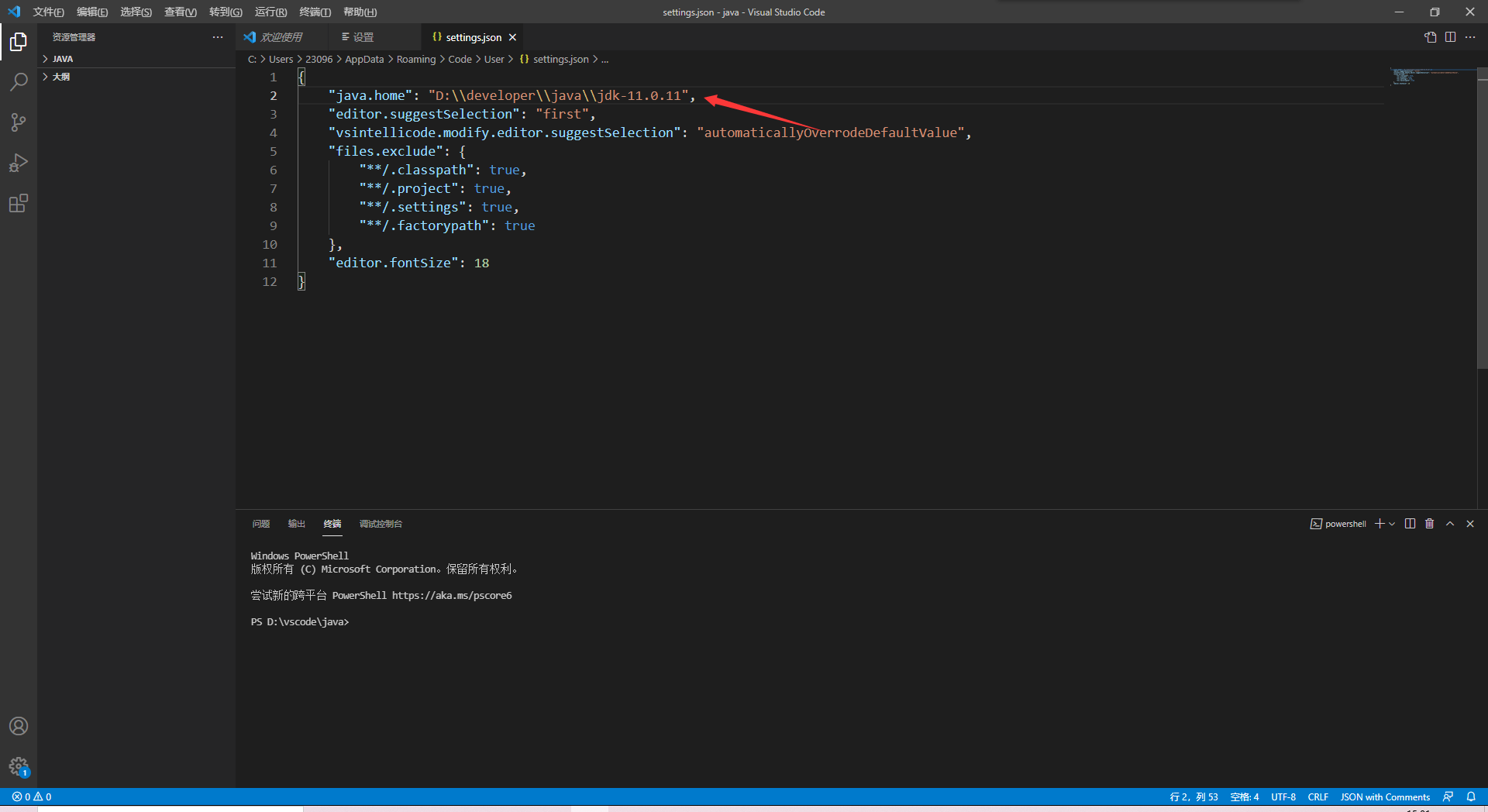This screenshot has width=1488, height=812.
Task: Click 23096 in the breadcrumb path
Action: (319, 60)
